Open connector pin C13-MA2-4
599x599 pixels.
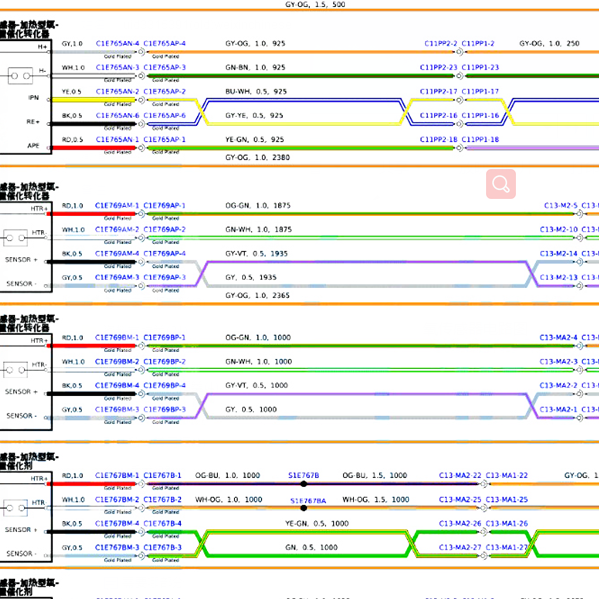pyautogui.click(x=559, y=338)
